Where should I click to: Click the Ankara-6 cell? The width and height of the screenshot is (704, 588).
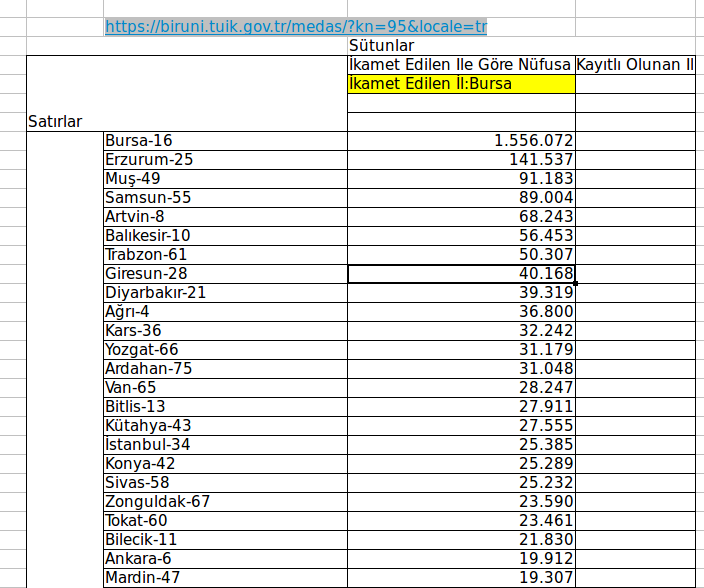[138, 558]
